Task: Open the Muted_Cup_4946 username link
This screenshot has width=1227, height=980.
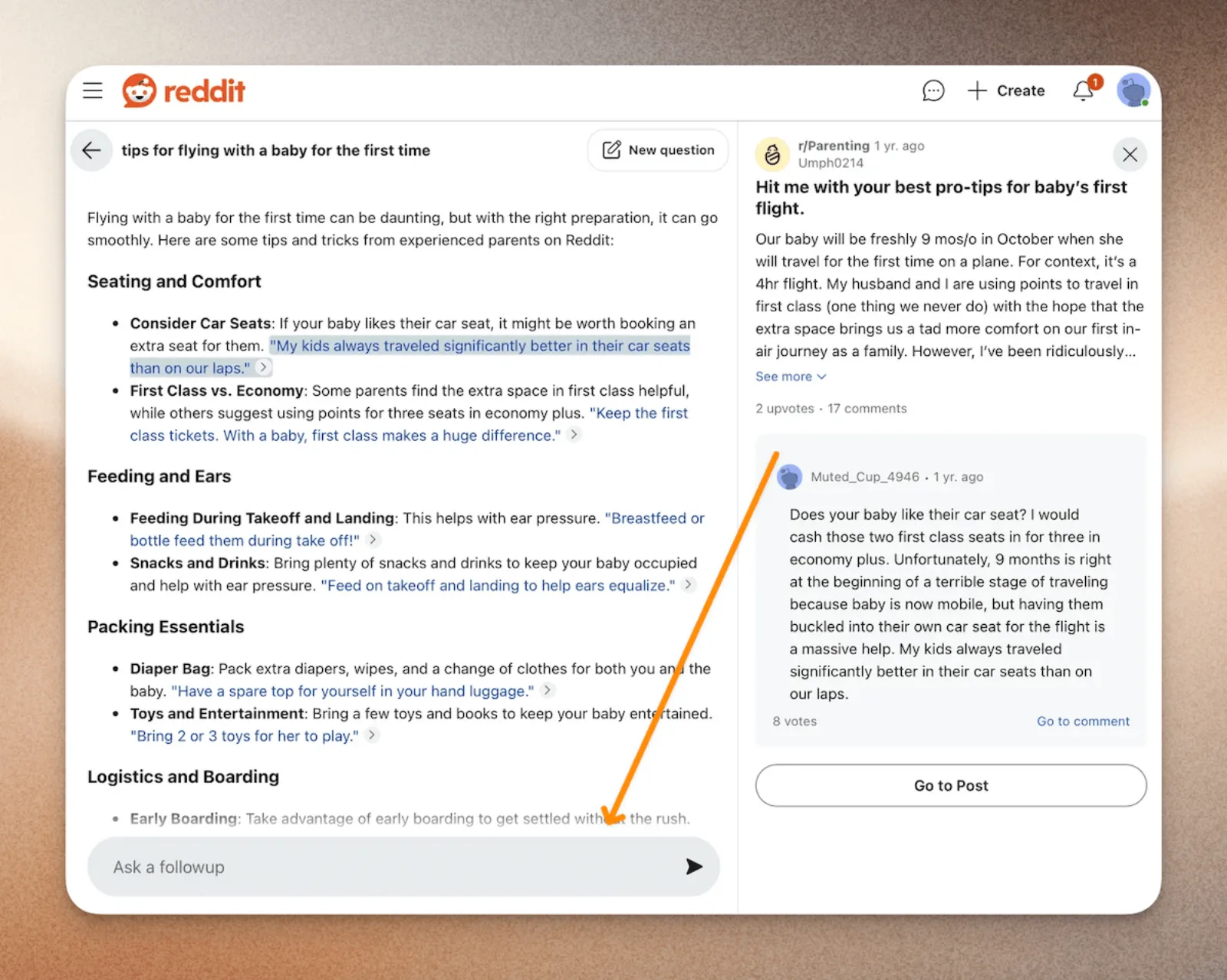Action: tap(865, 477)
